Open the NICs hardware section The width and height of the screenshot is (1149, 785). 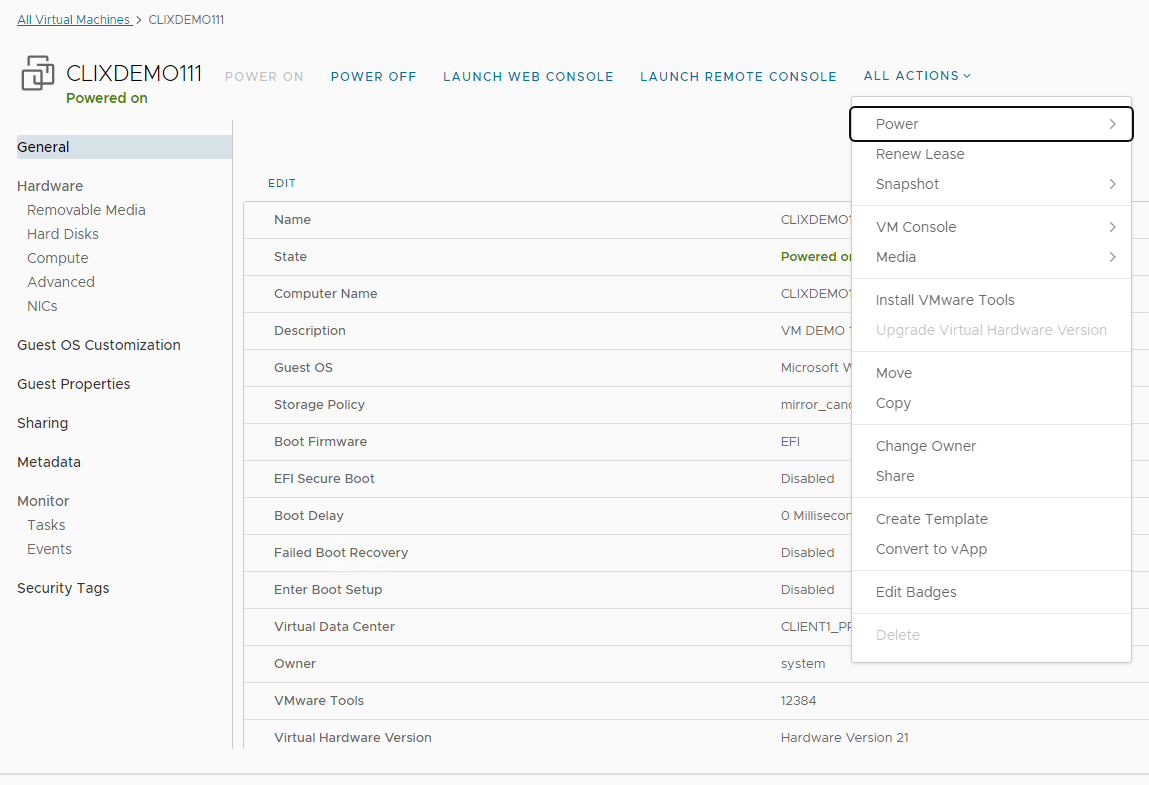pyautogui.click(x=42, y=306)
